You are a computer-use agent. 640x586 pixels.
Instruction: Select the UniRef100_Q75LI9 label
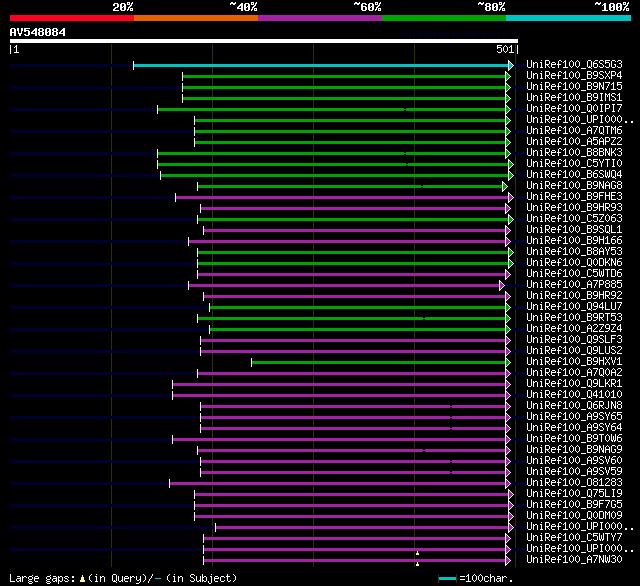pos(574,494)
